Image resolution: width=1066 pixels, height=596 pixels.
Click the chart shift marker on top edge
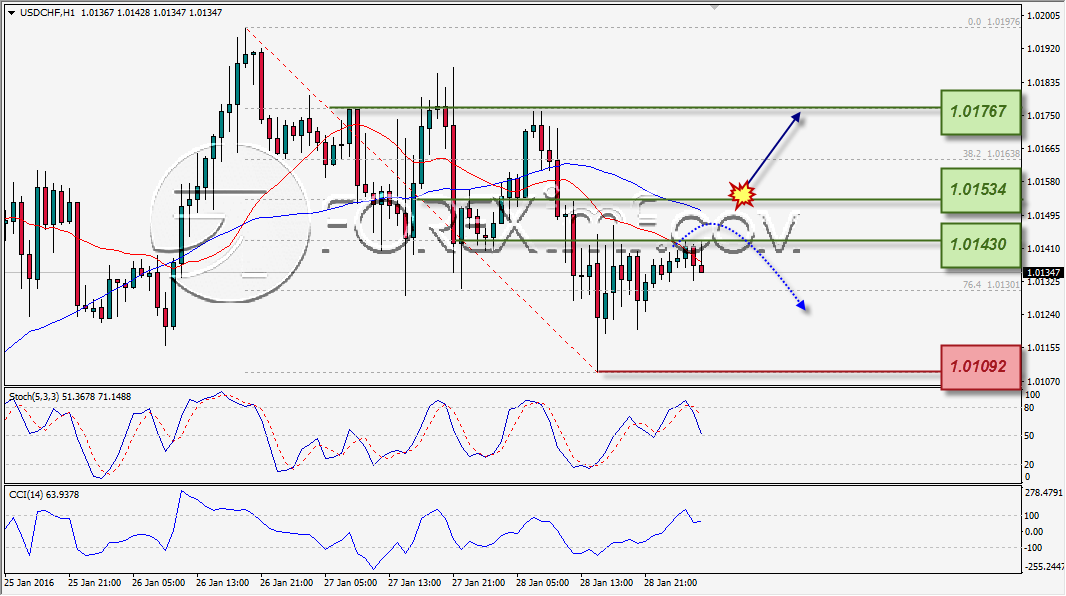click(x=714, y=7)
